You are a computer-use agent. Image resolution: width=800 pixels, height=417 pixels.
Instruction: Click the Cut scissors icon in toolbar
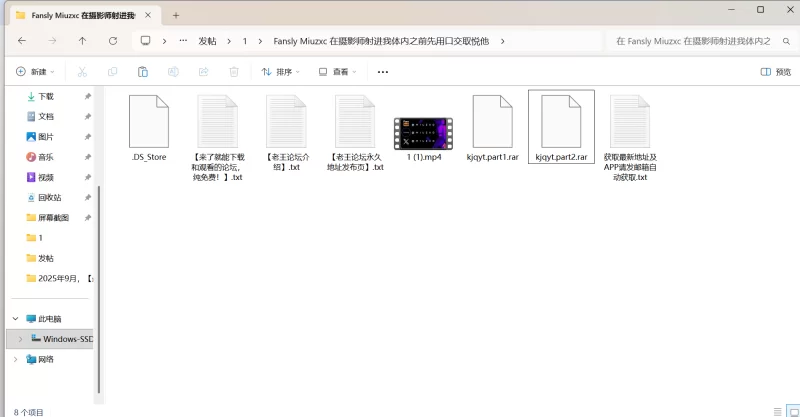click(82, 72)
